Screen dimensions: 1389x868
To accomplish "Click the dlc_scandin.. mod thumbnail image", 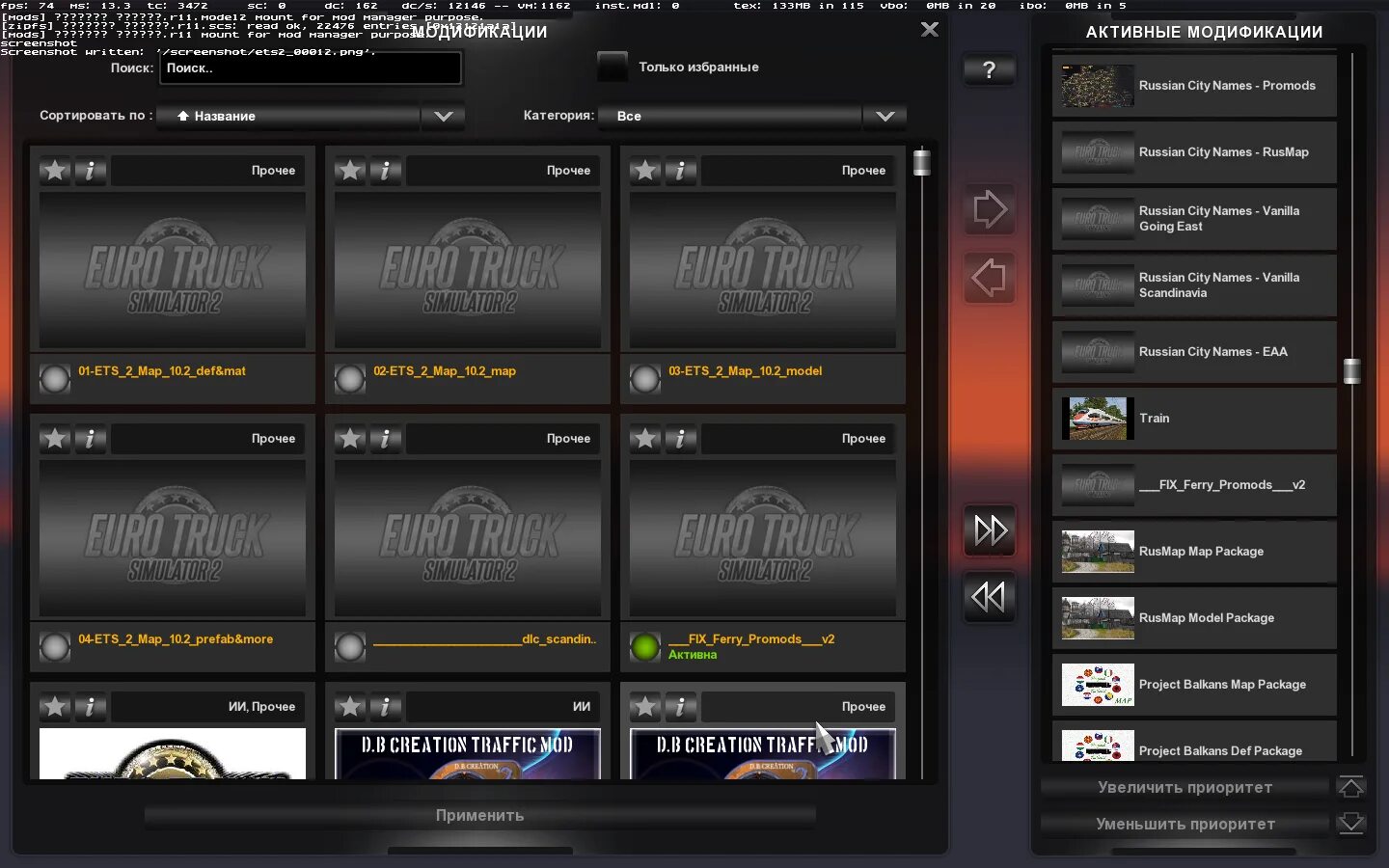I will click(x=468, y=538).
